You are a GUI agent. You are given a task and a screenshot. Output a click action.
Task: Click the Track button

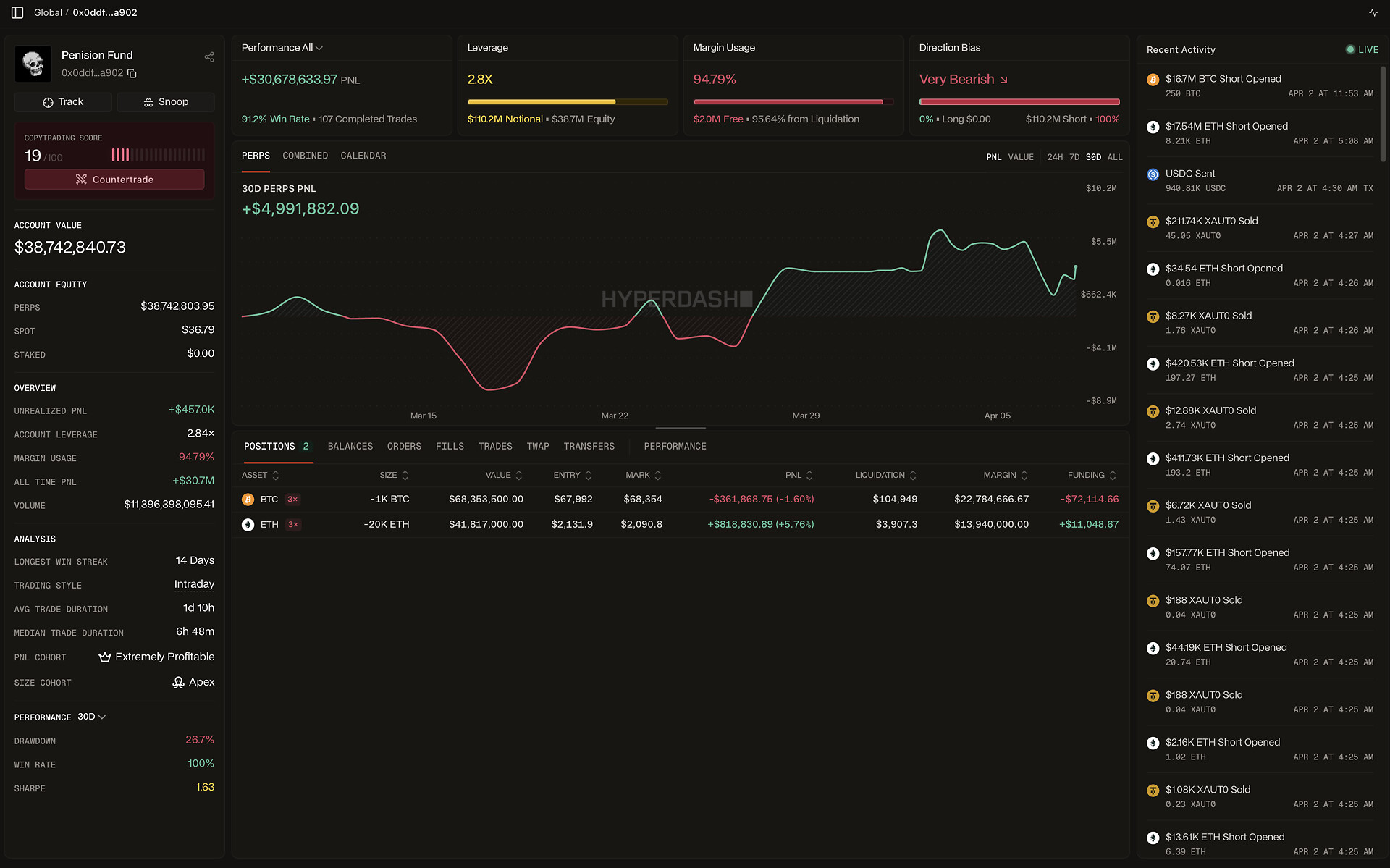(x=63, y=102)
